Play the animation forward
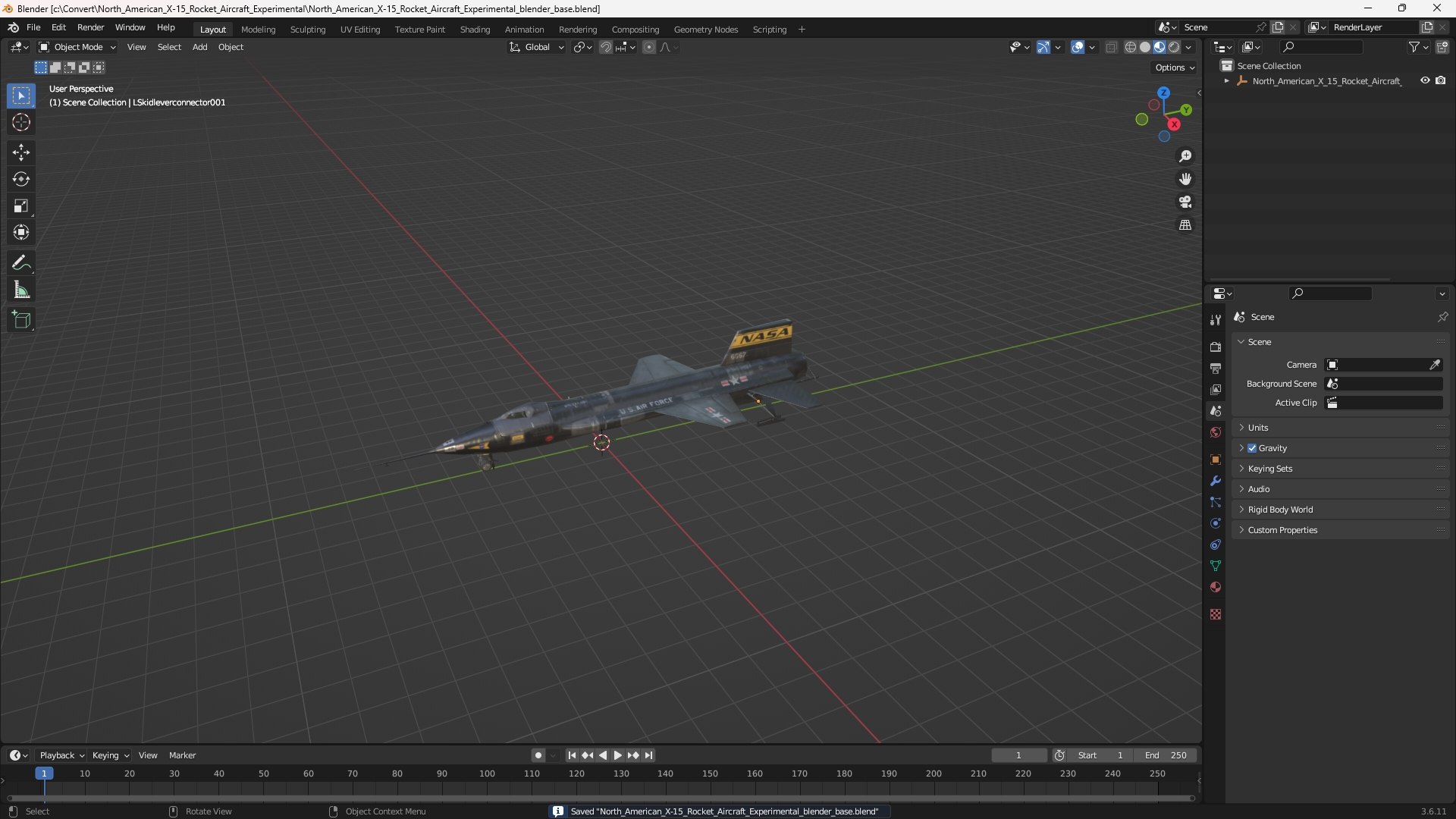The width and height of the screenshot is (1456, 819). [x=617, y=755]
